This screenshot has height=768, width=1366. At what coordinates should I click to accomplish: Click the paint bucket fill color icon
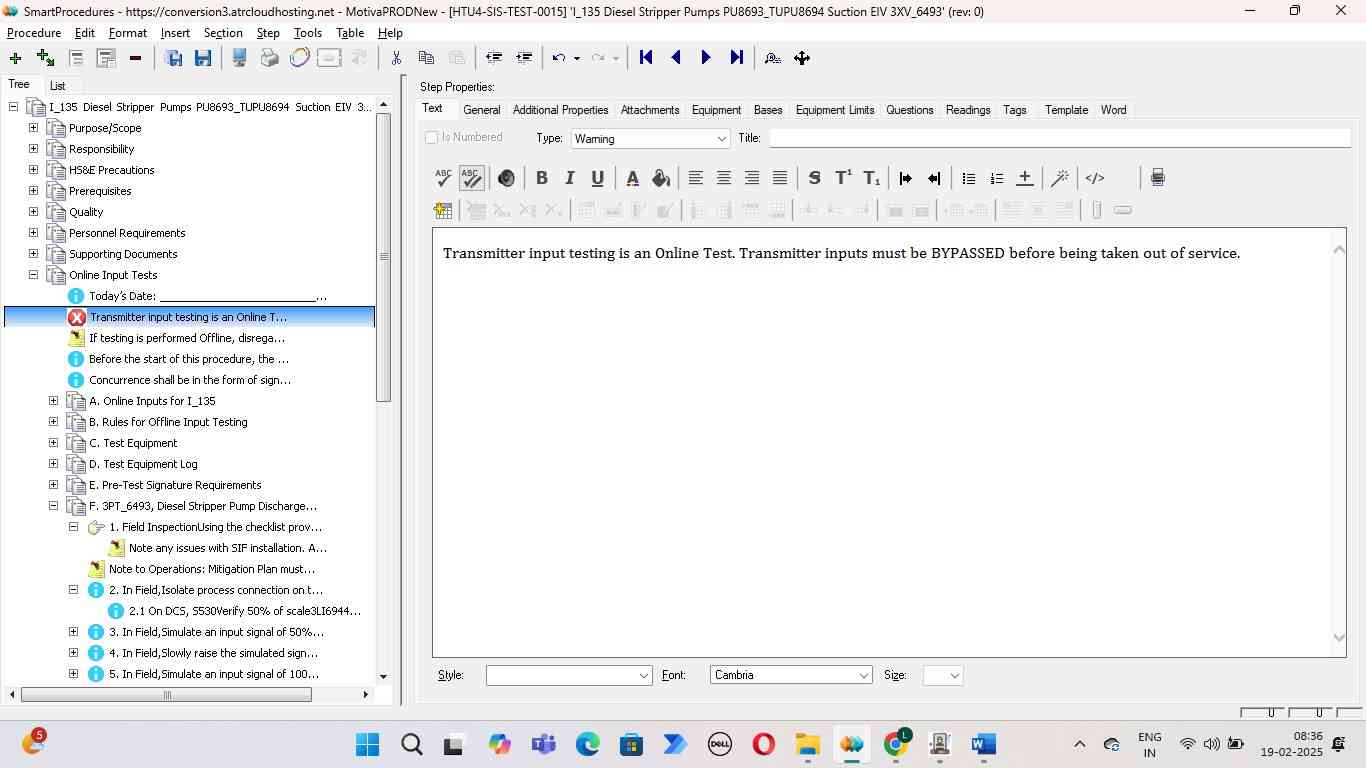tap(660, 178)
